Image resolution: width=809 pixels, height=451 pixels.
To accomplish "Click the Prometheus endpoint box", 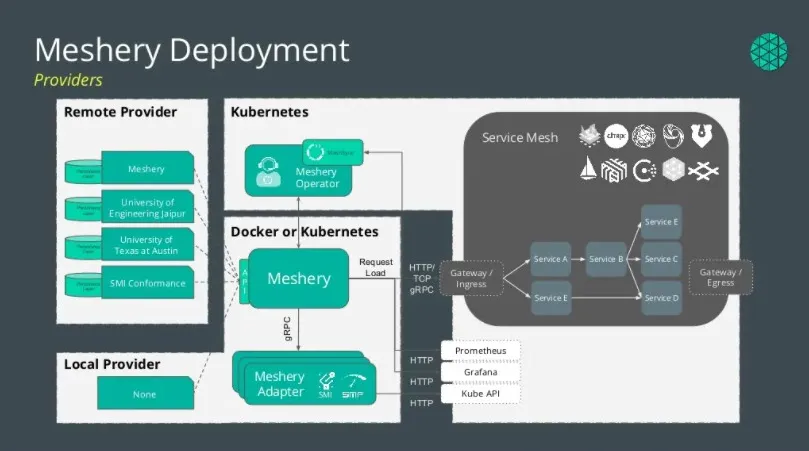I will pyautogui.click(x=481, y=351).
